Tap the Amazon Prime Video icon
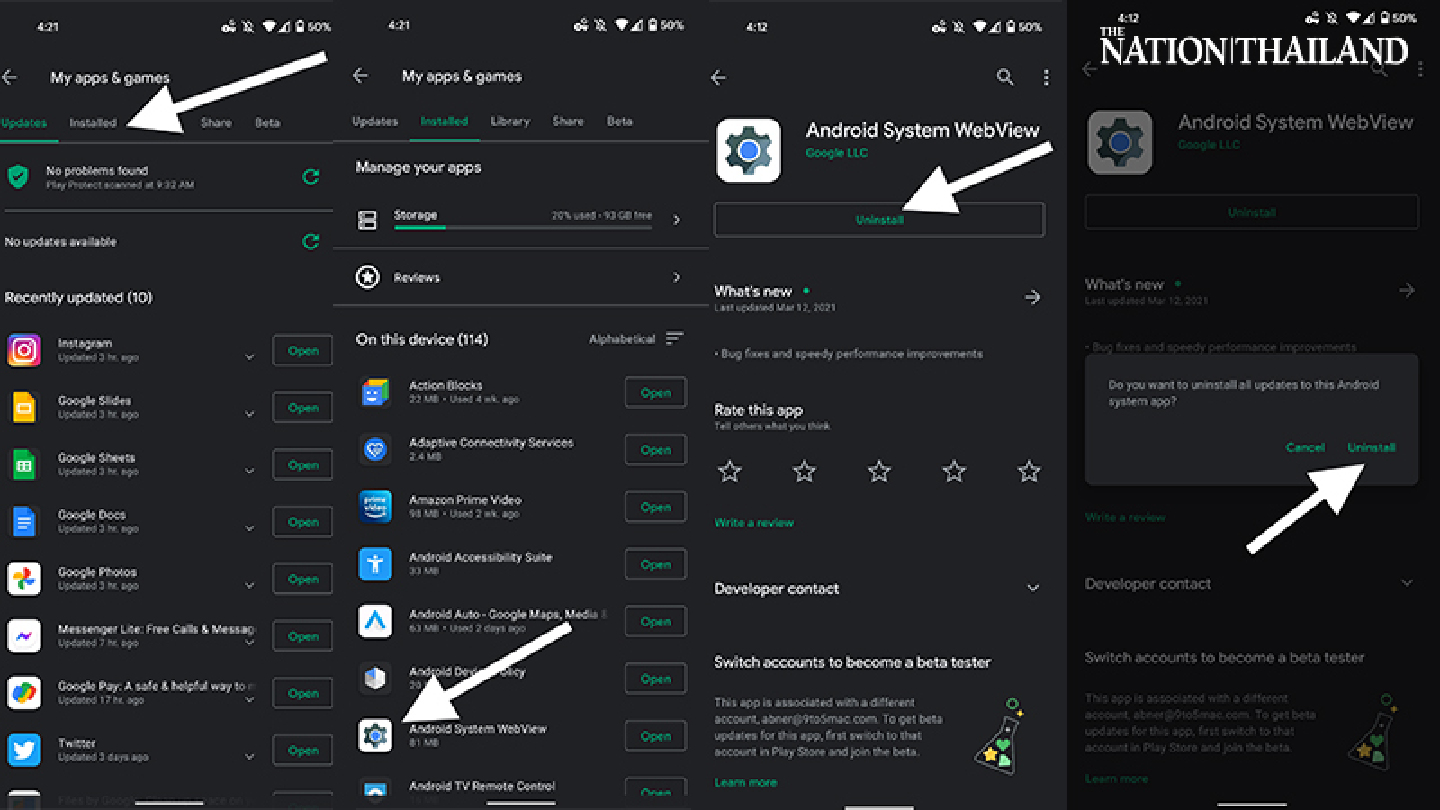 coord(375,507)
